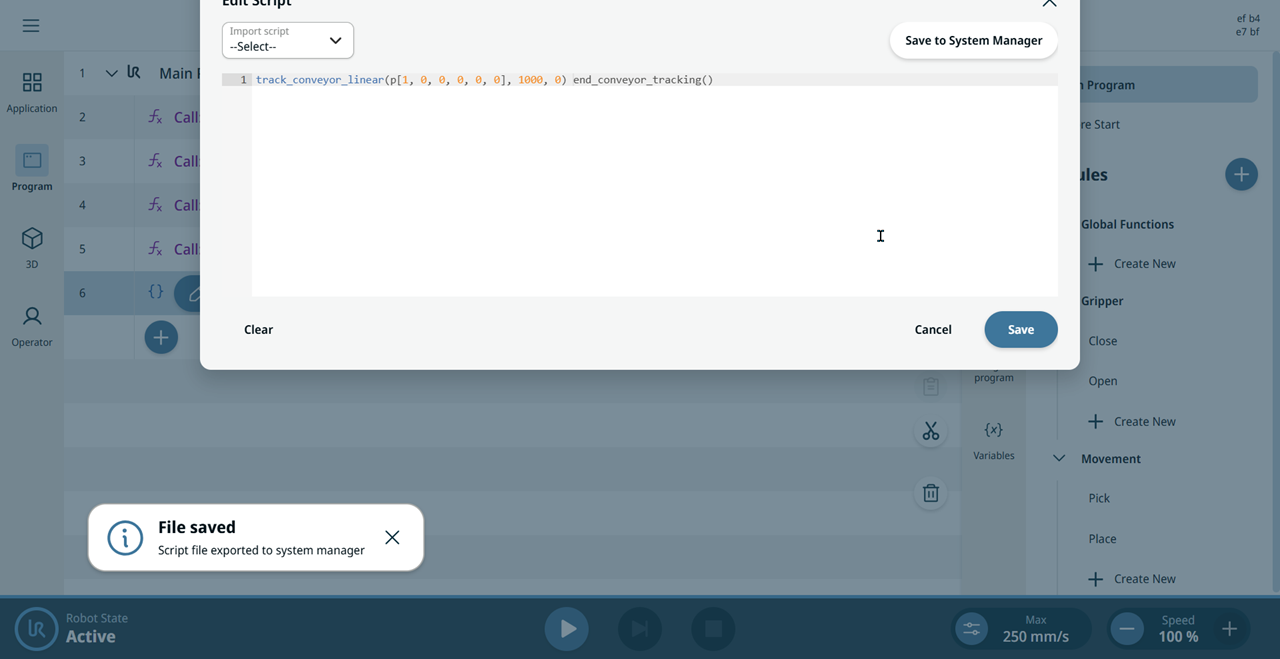Click the Save button in dialog
Image resolution: width=1280 pixels, height=659 pixels.
pyautogui.click(x=1021, y=330)
